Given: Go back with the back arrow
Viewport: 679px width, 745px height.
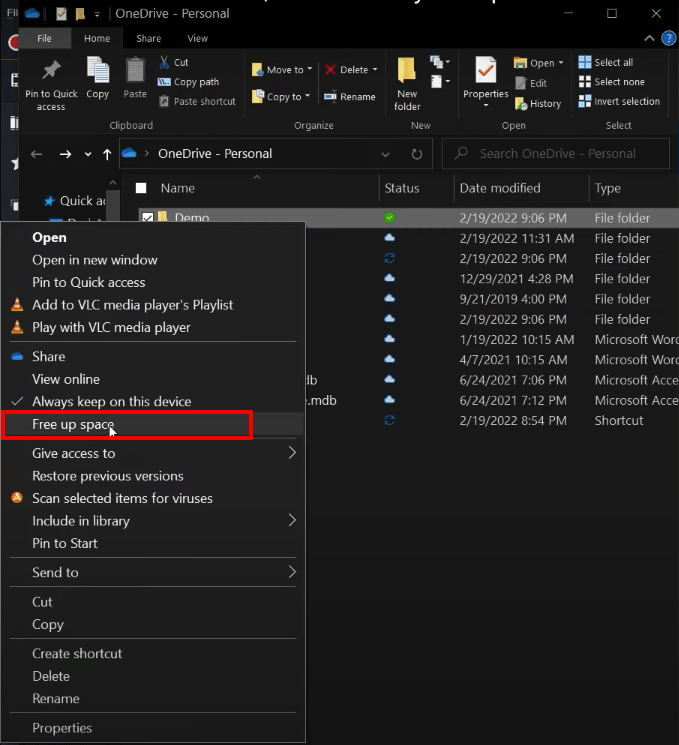Looking at the screenshot, I should pyautogui.click(x=37, y=154).
